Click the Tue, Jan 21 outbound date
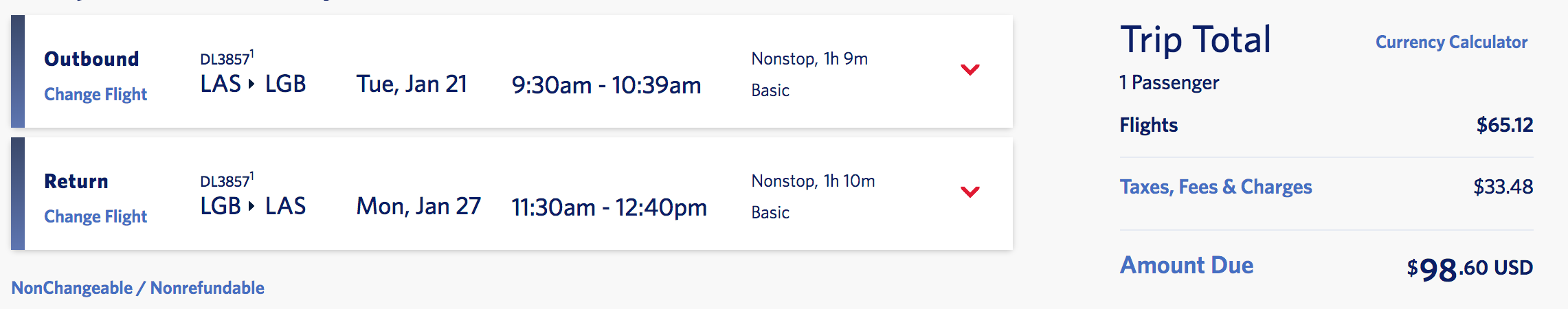Screen dimensions: 1568x309 click(x=412, y=84)
